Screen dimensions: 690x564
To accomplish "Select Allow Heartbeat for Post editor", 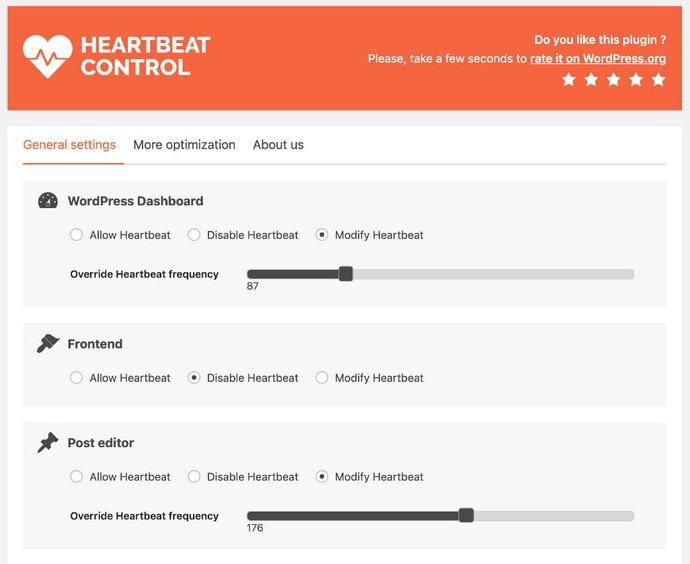I will tap(76, 476).
